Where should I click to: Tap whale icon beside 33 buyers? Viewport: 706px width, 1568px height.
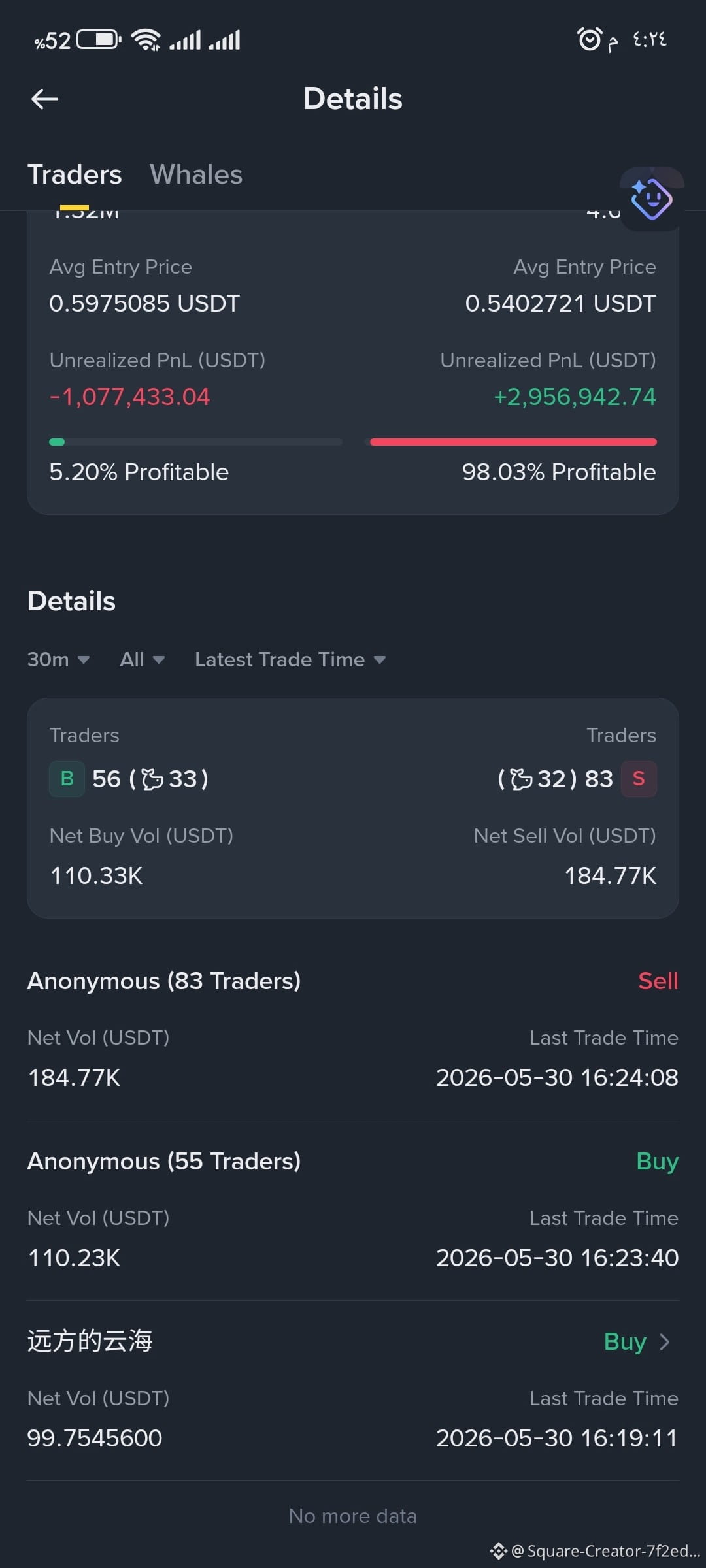click(152, 779)
